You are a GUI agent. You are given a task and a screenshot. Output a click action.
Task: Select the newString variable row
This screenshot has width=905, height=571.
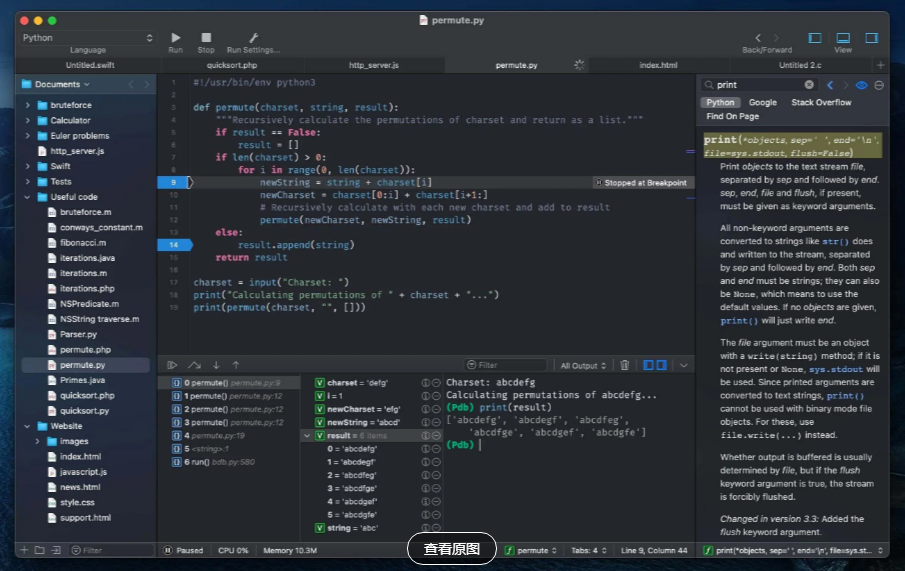point(372,423)
